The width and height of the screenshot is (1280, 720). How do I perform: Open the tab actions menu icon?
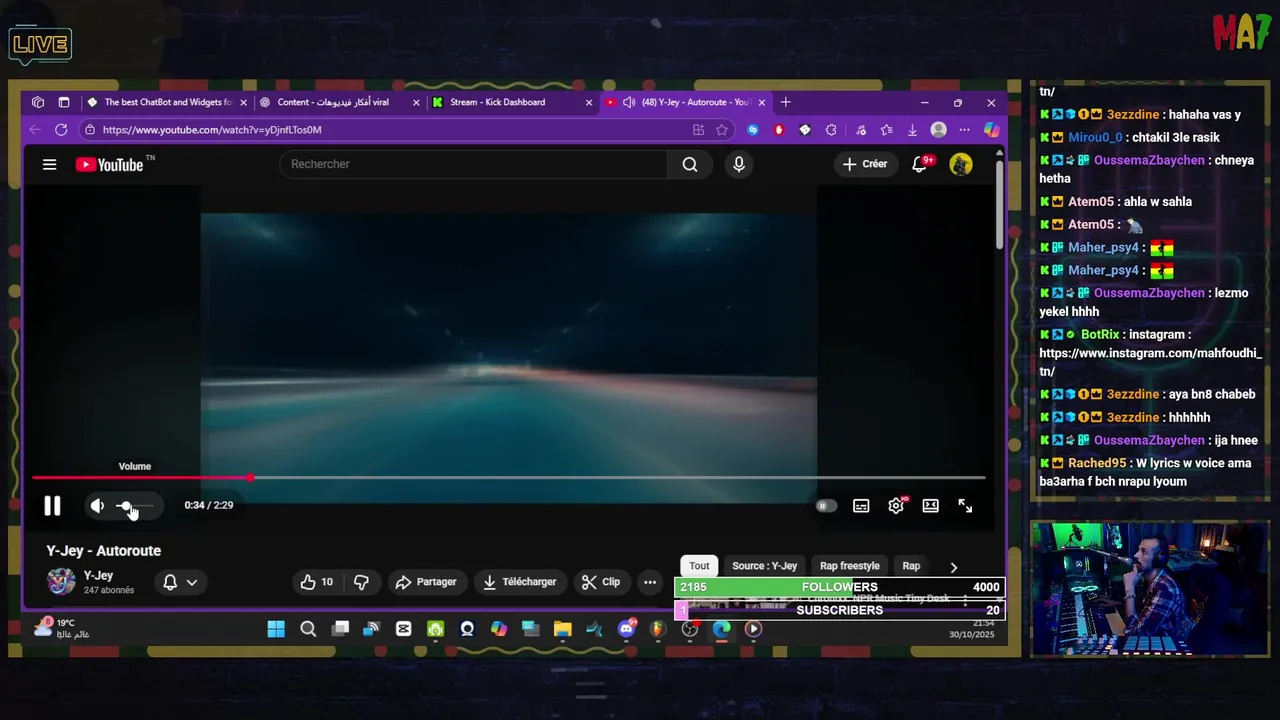[x=64, y=102]
